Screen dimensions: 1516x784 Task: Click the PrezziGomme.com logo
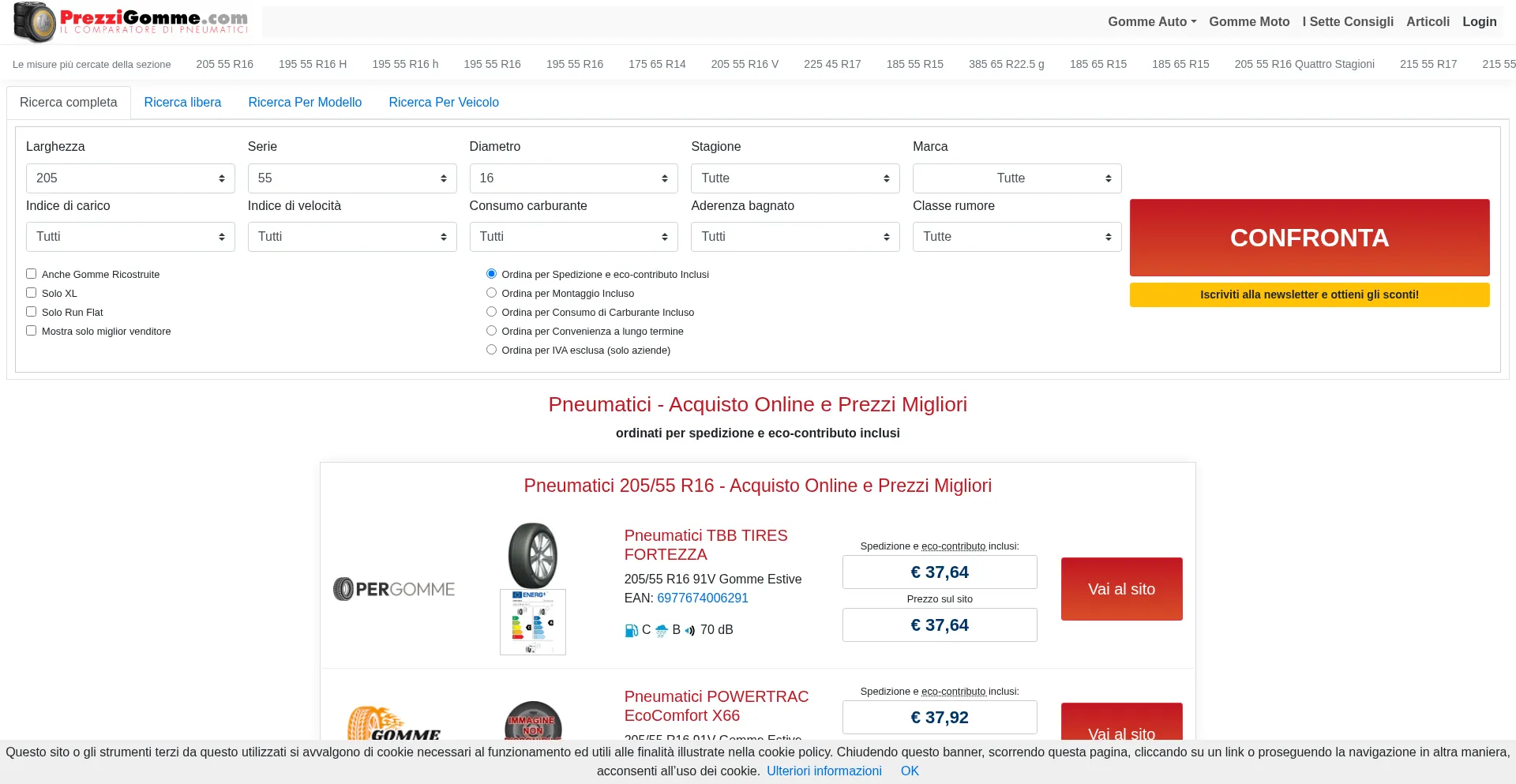click(131, 22)
